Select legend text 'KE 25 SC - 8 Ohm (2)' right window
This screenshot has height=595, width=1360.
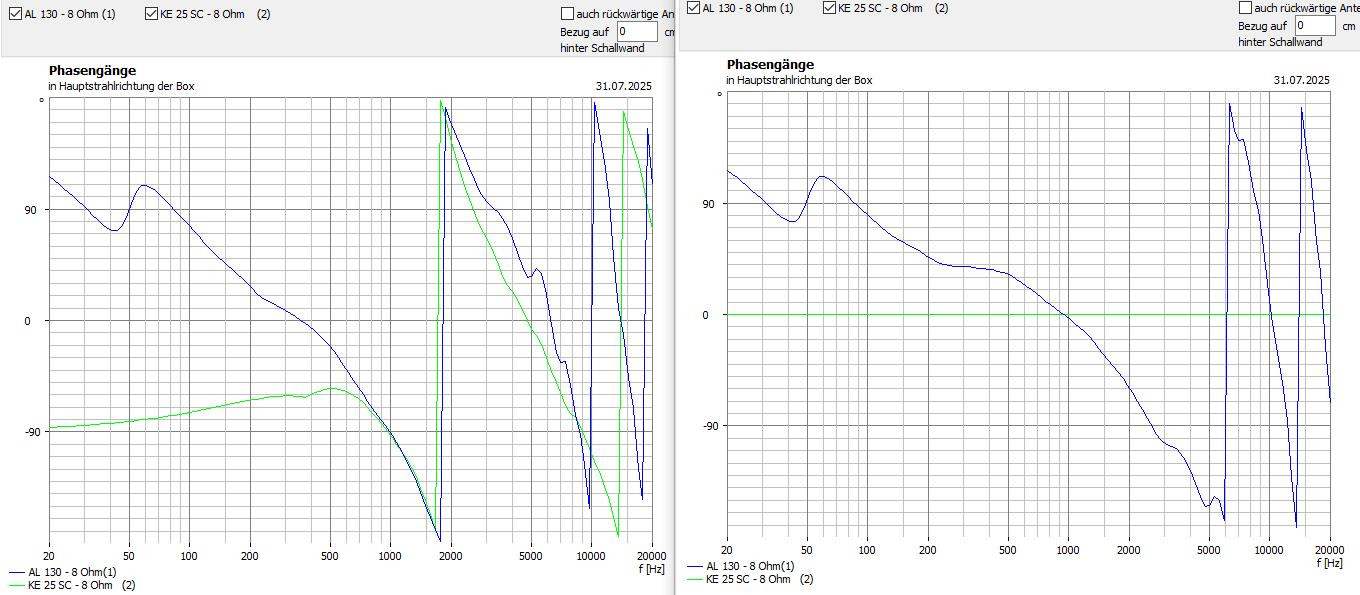759,579
